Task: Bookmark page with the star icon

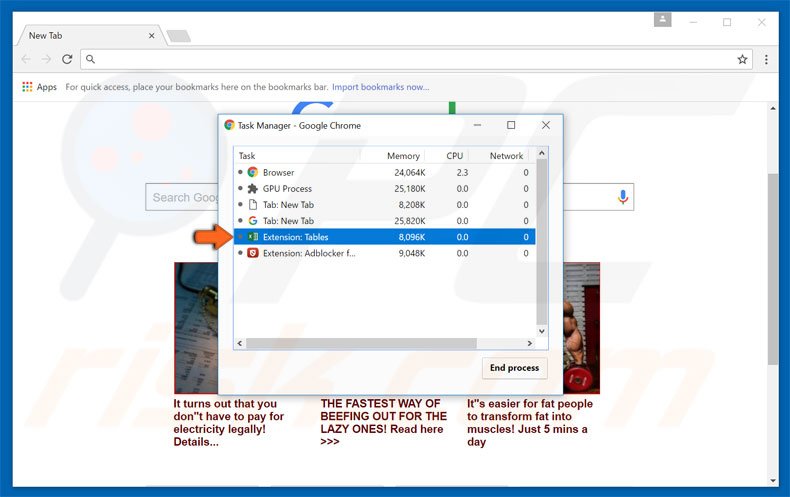Action: tap(742, 59)
